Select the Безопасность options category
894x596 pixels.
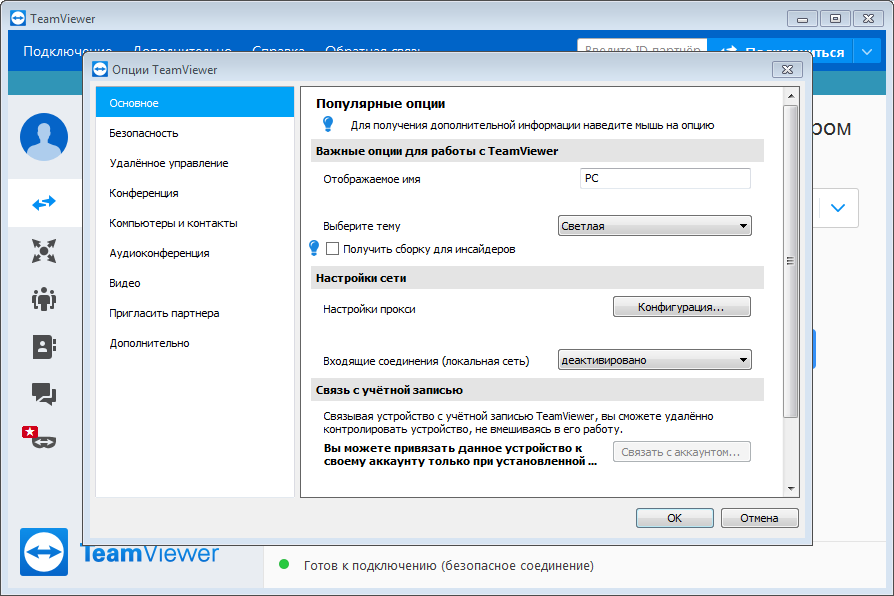pos(144,133)
